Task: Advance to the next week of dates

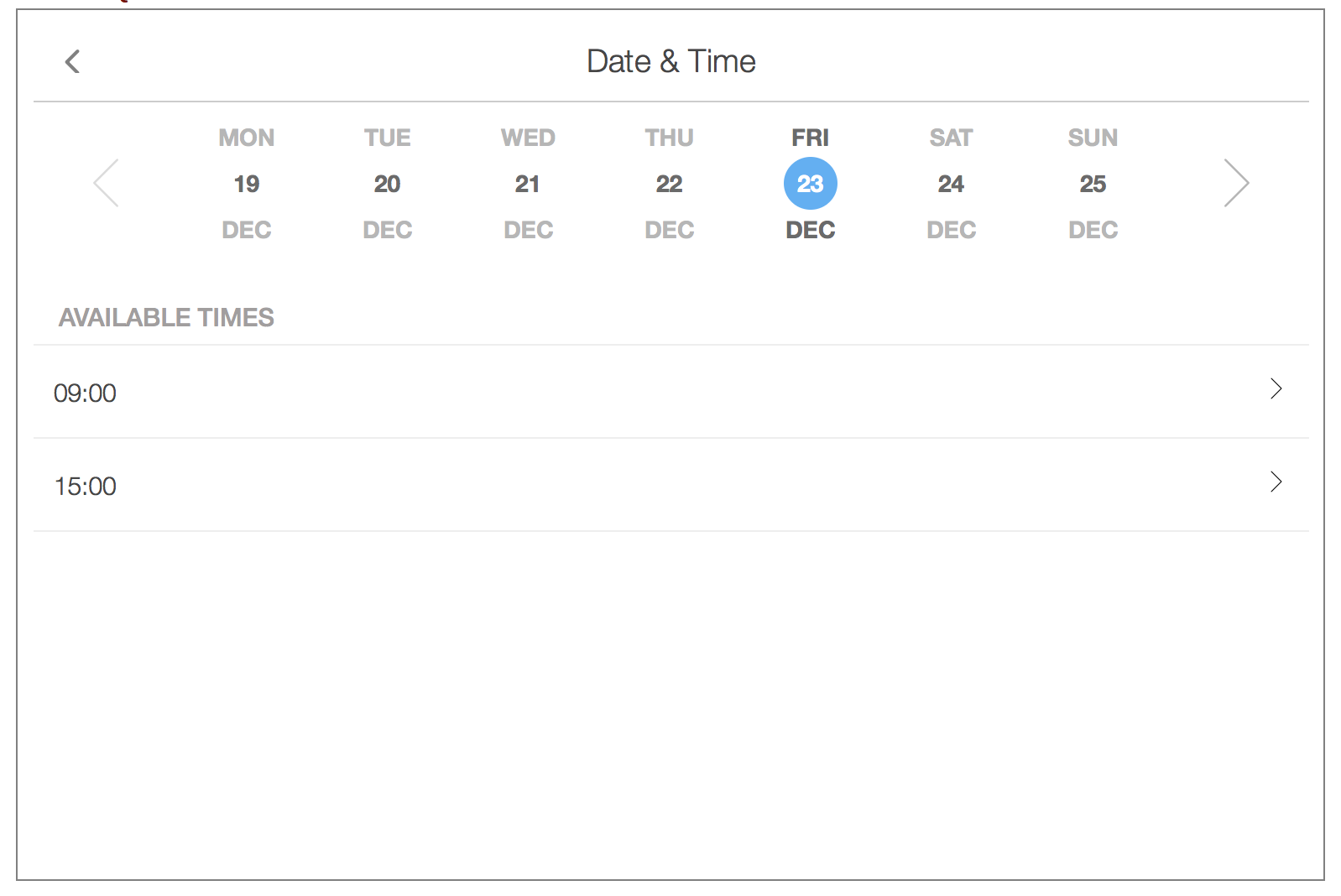Action: pos(1236,183)
